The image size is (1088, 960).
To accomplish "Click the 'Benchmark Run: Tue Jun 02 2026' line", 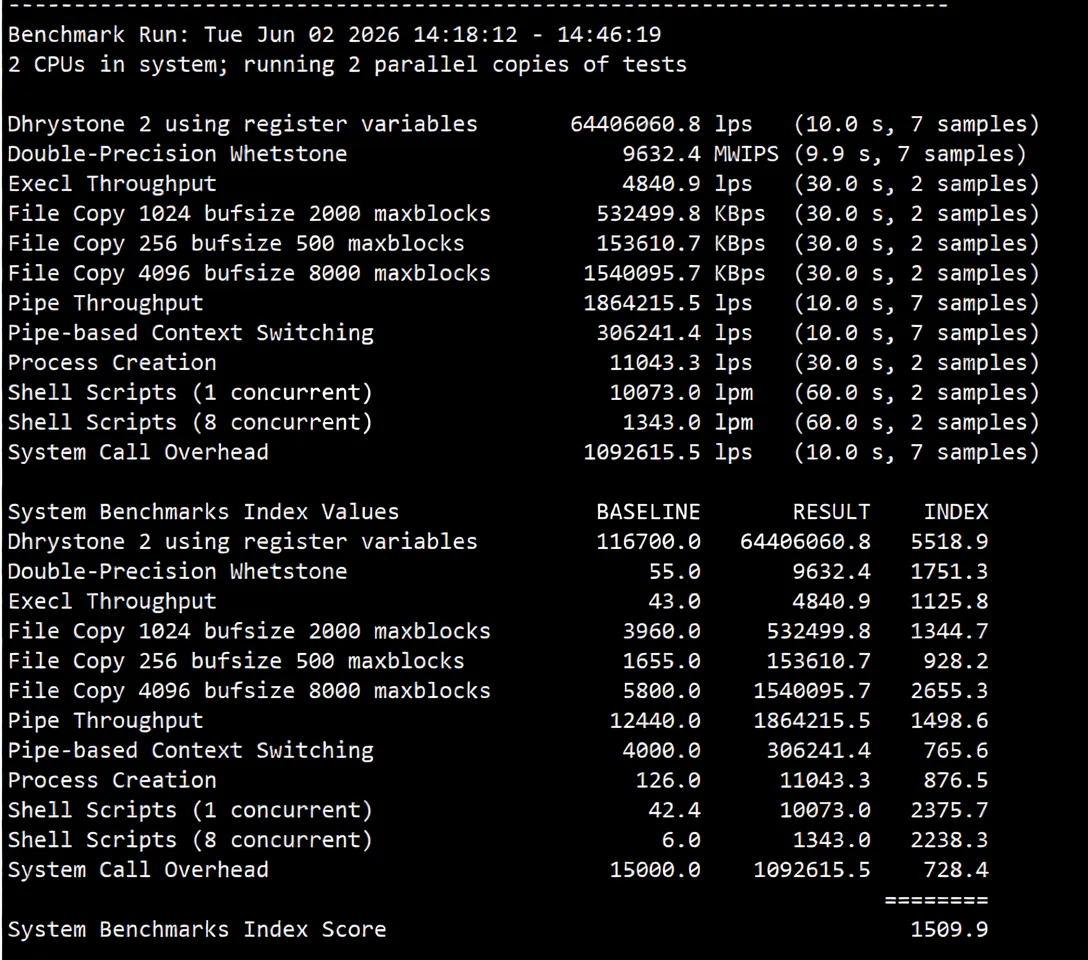I will (334, 35).
